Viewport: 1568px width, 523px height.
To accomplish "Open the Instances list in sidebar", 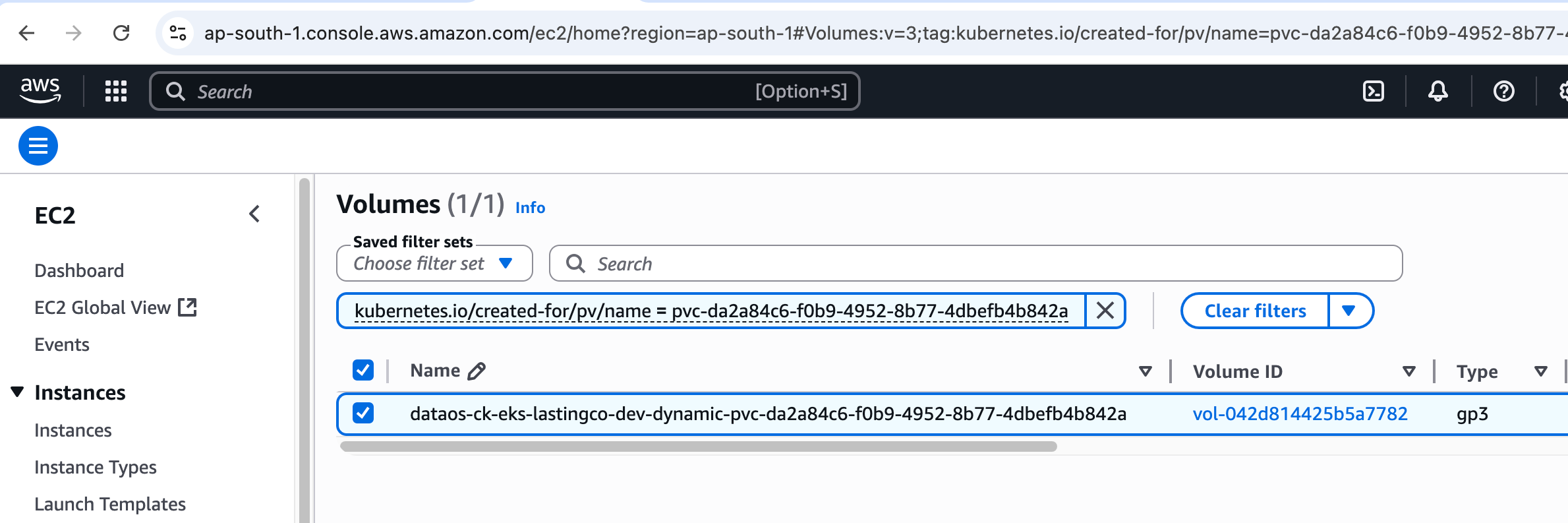I will [73, 430].
